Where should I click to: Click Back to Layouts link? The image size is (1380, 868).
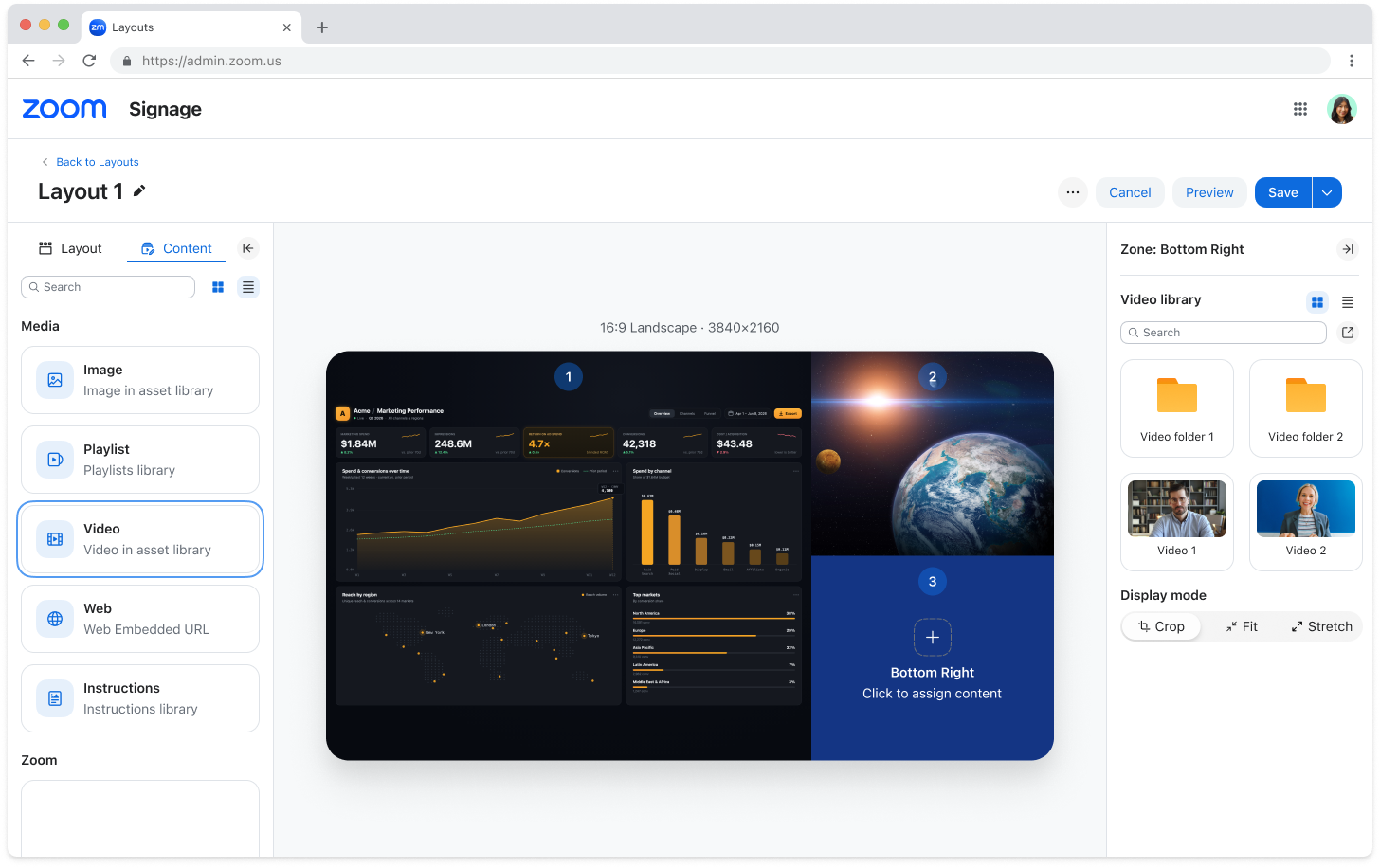coord(91,162)
